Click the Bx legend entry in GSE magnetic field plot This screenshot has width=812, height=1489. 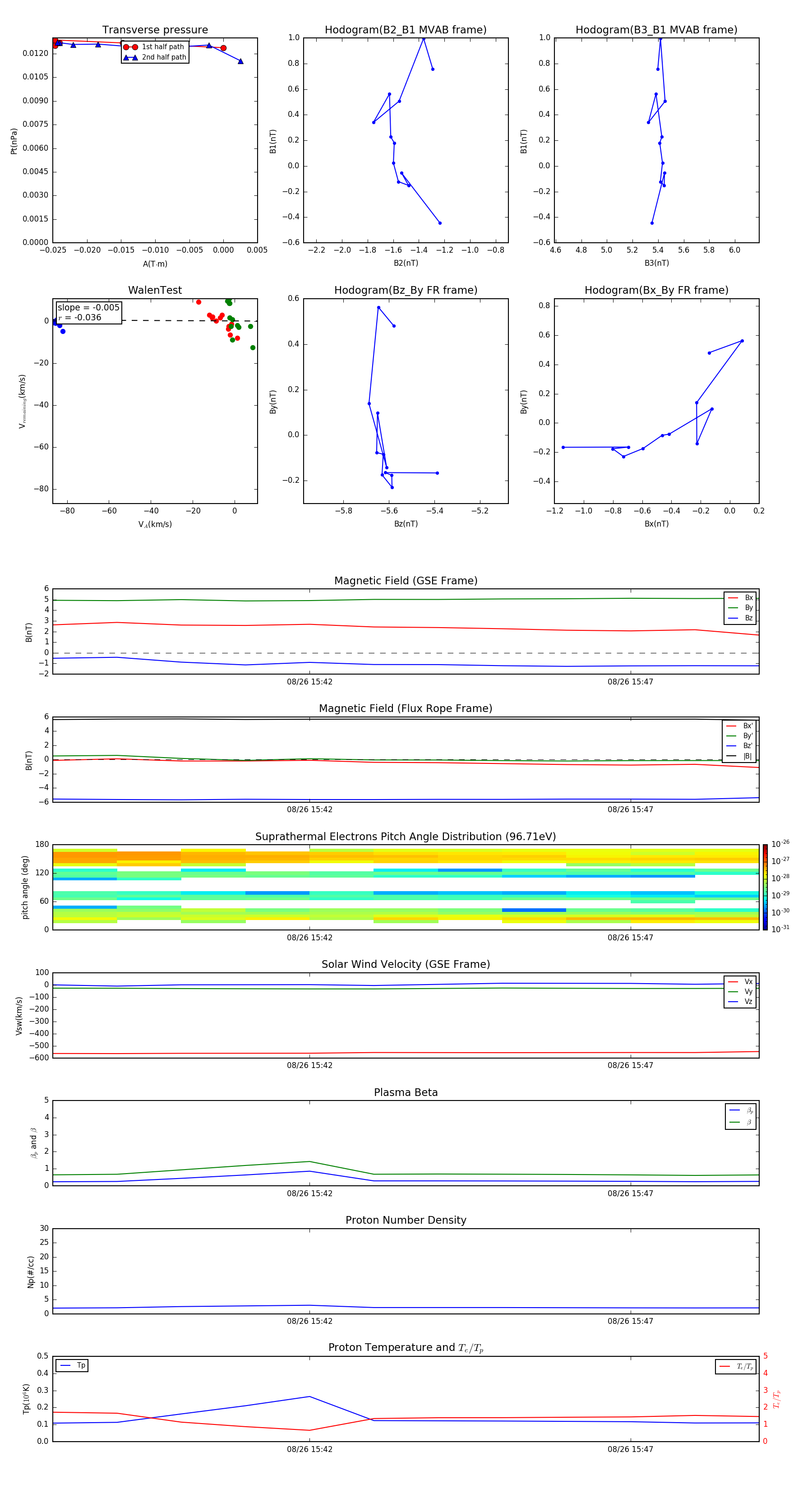[740, 598]
